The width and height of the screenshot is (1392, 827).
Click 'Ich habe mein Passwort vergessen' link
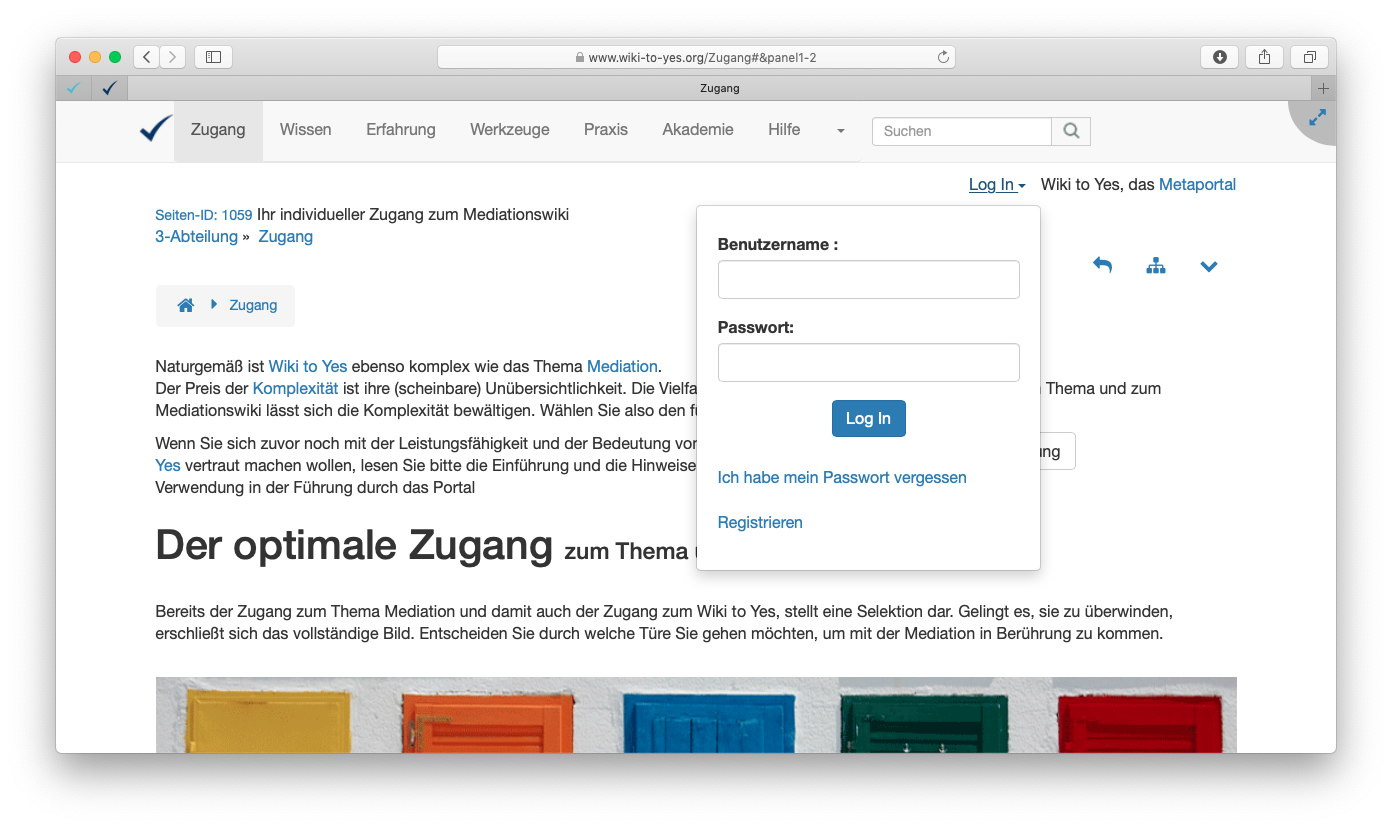click(842, 478)
